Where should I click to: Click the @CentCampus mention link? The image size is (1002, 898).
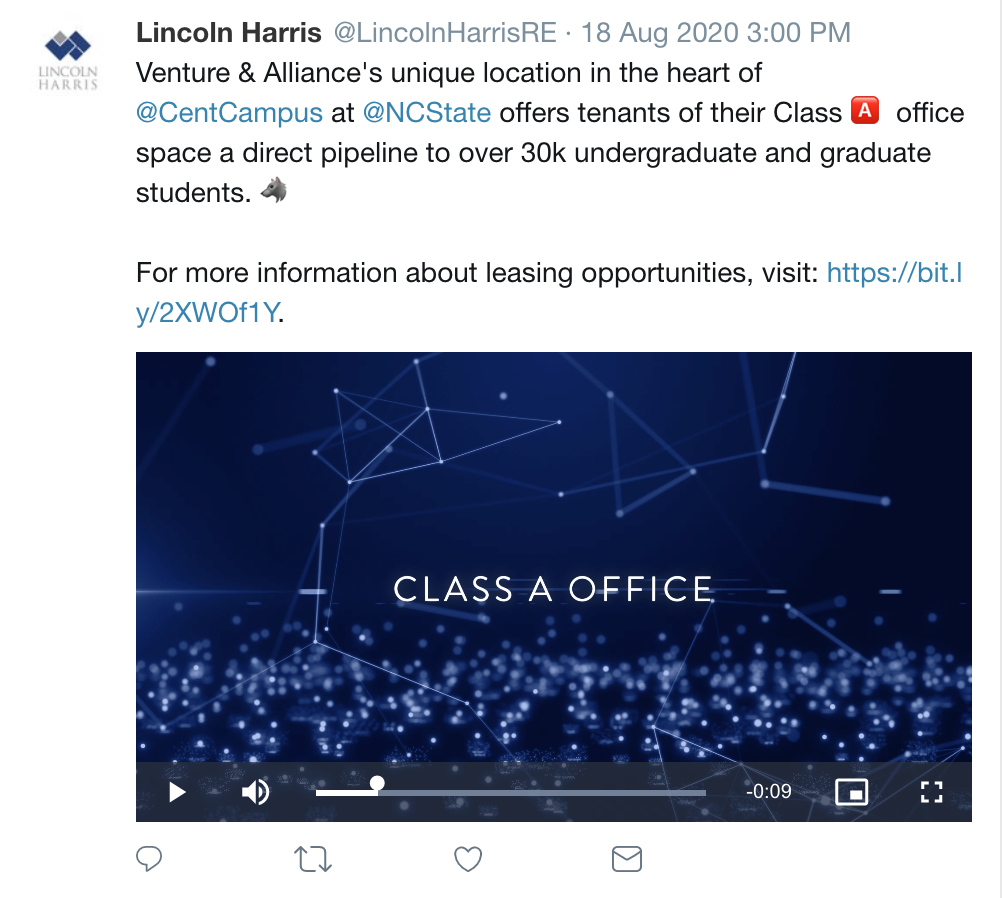[229, 113]
